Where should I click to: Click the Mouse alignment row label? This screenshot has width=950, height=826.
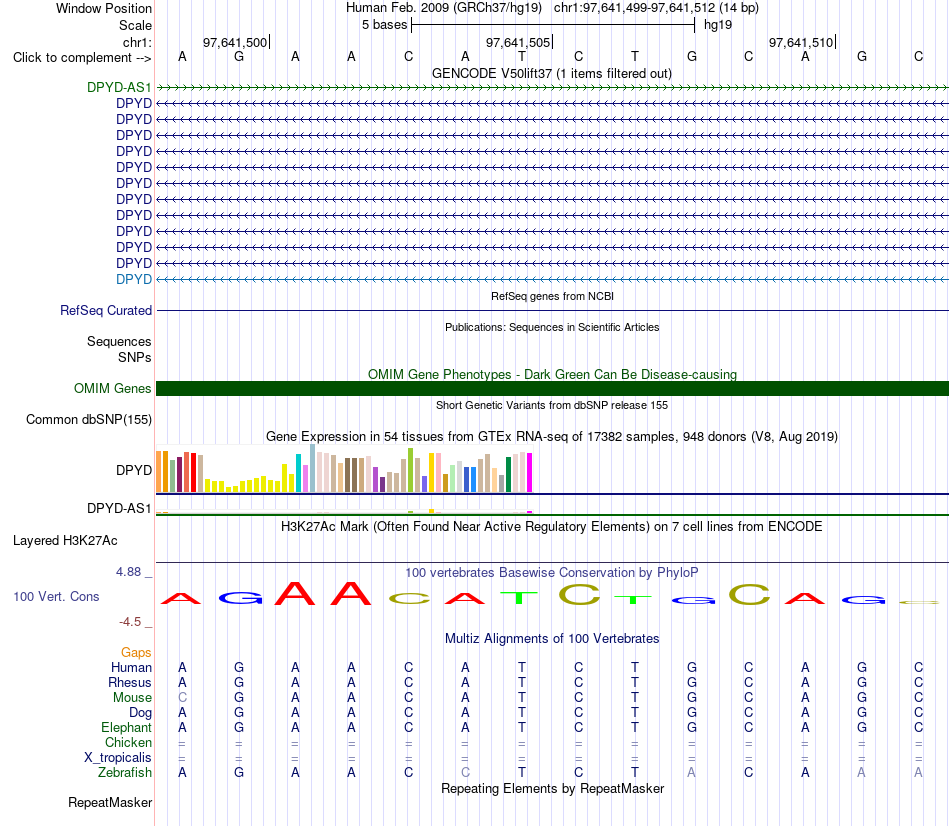pyautogui.click(x=132, y=698)
